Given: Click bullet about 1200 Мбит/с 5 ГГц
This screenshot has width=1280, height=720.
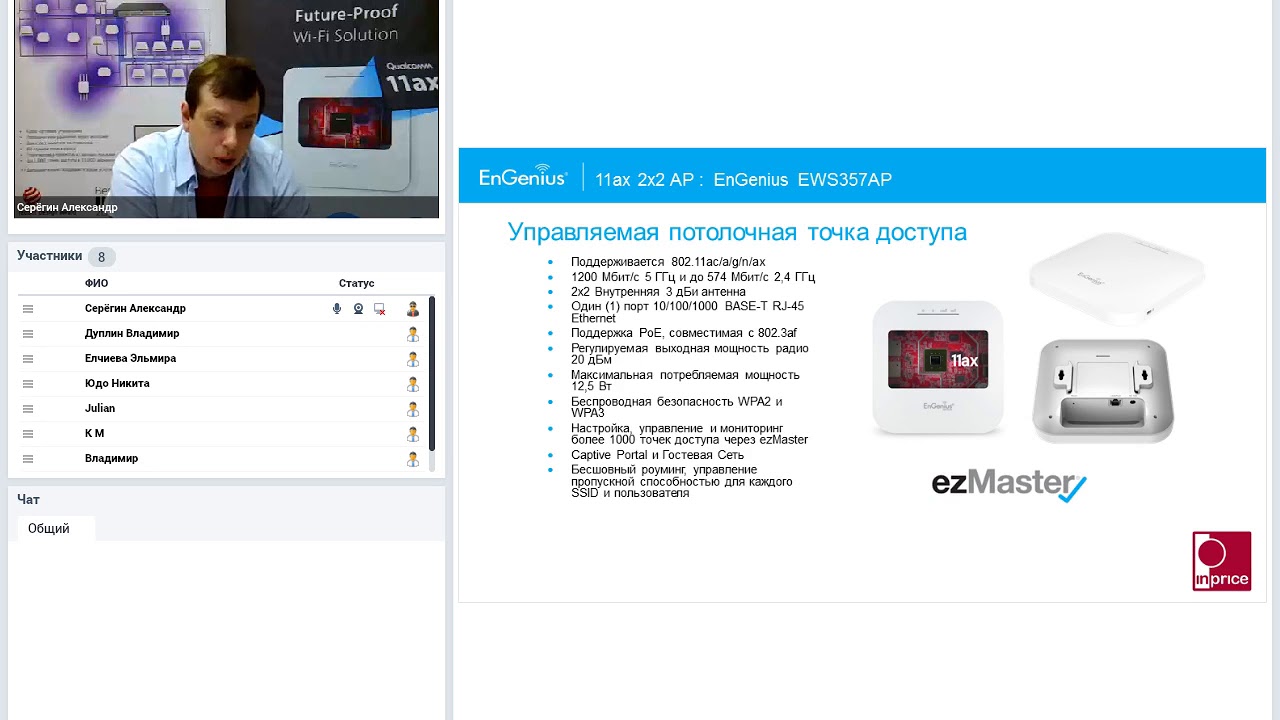Looking at the screenshot, I should tap(693, 277).
